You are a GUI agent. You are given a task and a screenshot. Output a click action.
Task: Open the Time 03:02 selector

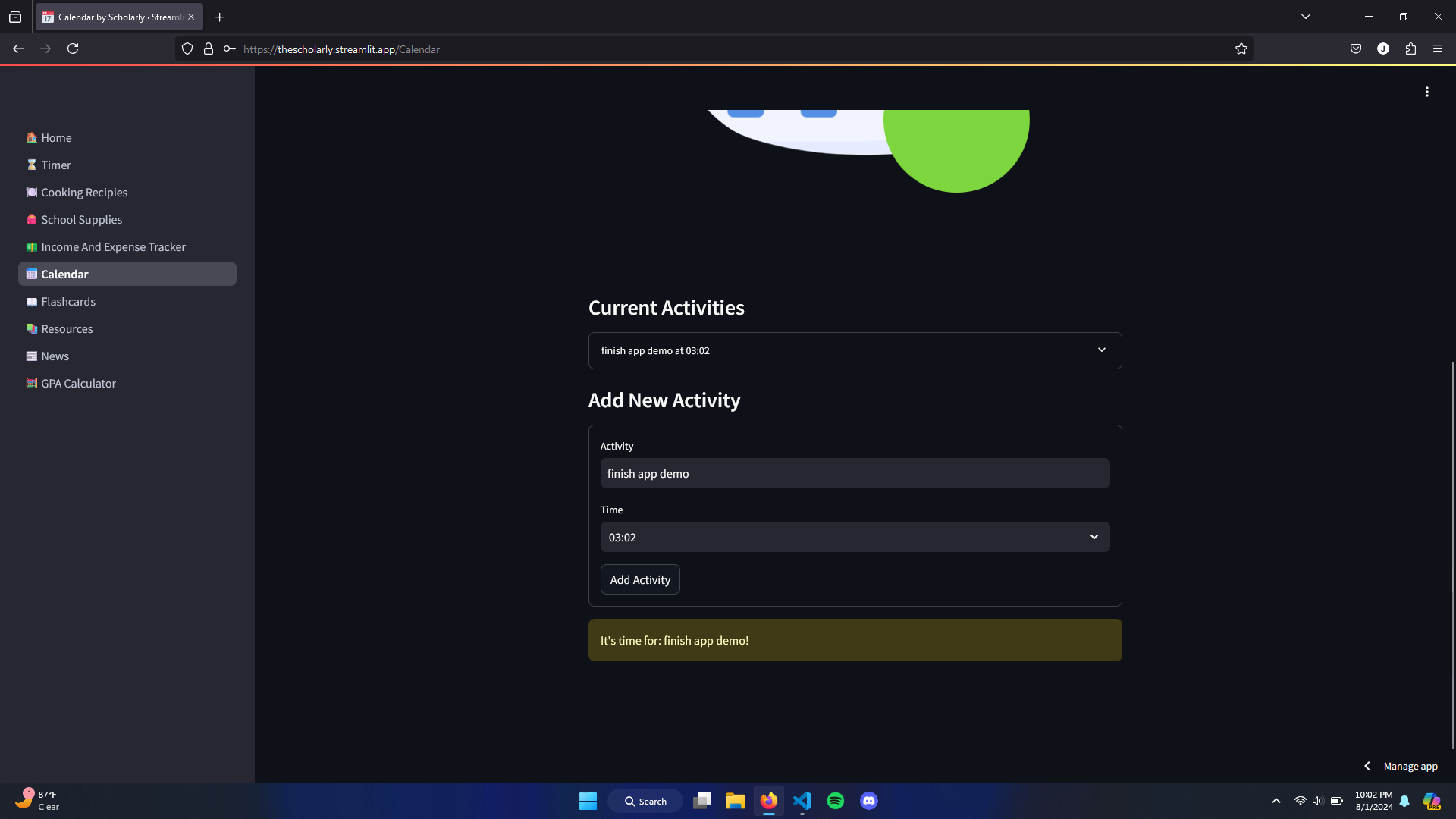[855, 537]
